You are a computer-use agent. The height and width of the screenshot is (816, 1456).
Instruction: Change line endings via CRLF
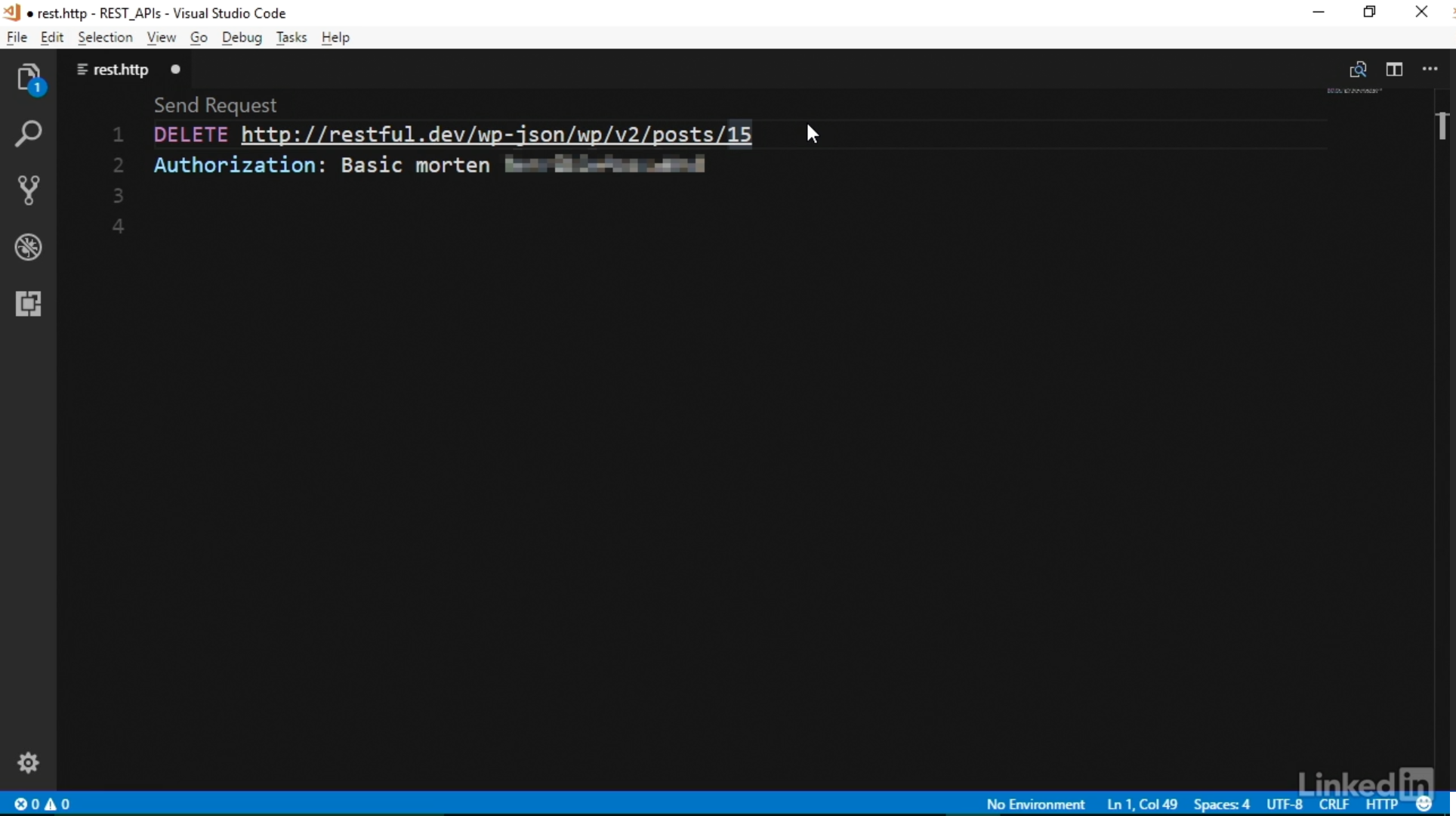coord(1334,805)
